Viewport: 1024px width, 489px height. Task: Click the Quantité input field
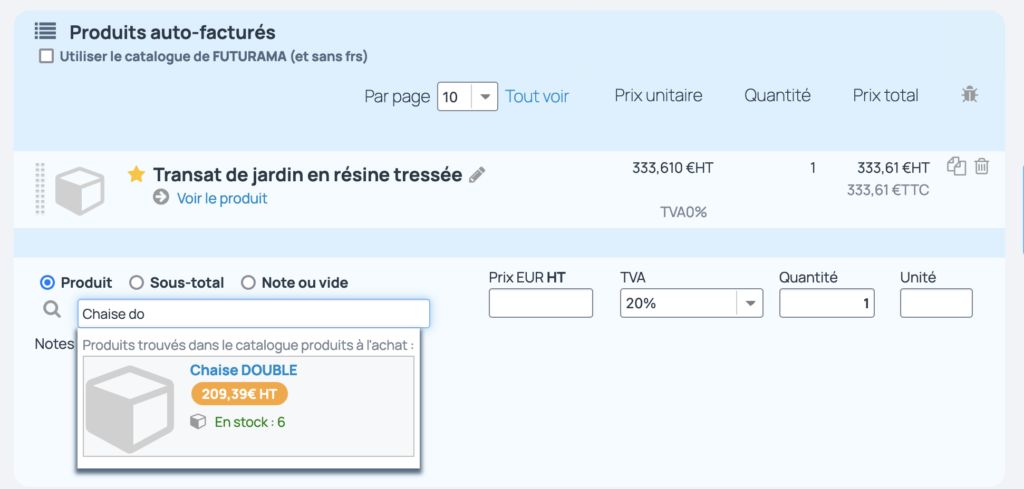coord(827,303)
